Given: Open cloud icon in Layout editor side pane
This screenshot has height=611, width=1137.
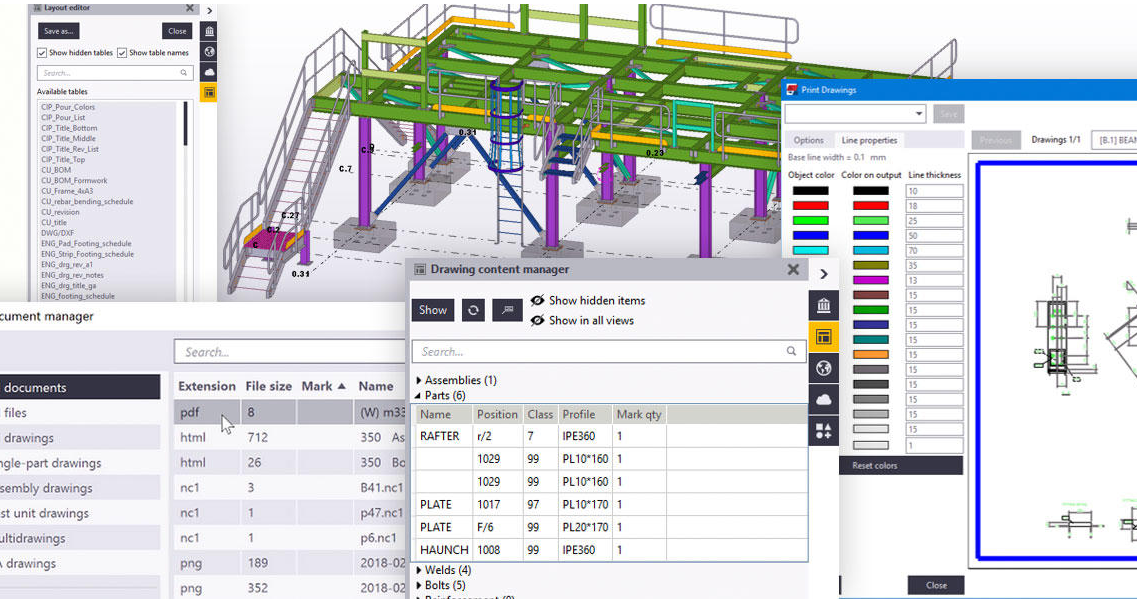Looking at the screenshot, I should click(209, 72).
